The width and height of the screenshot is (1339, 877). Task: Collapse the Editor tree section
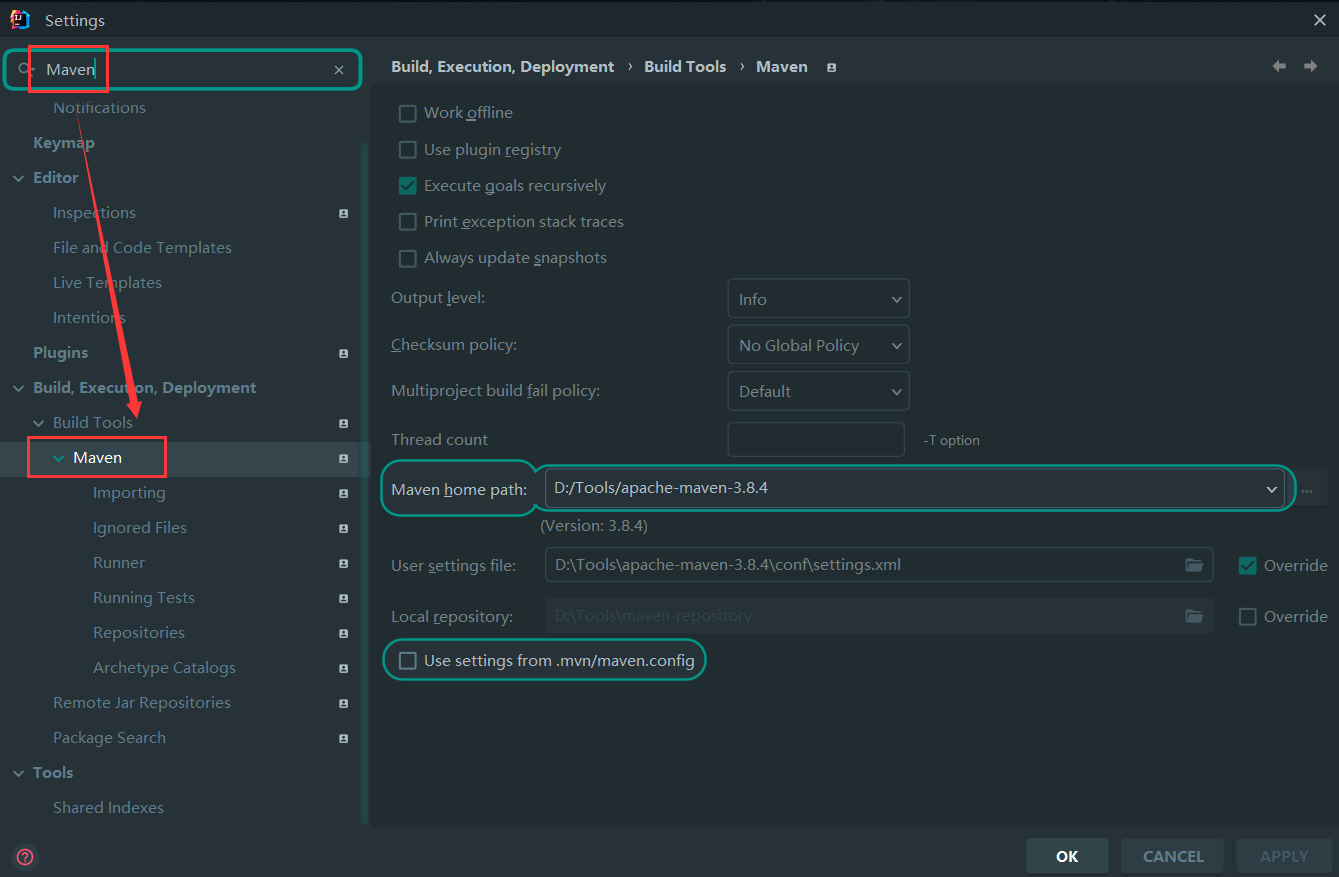click(x=18, y=178)
